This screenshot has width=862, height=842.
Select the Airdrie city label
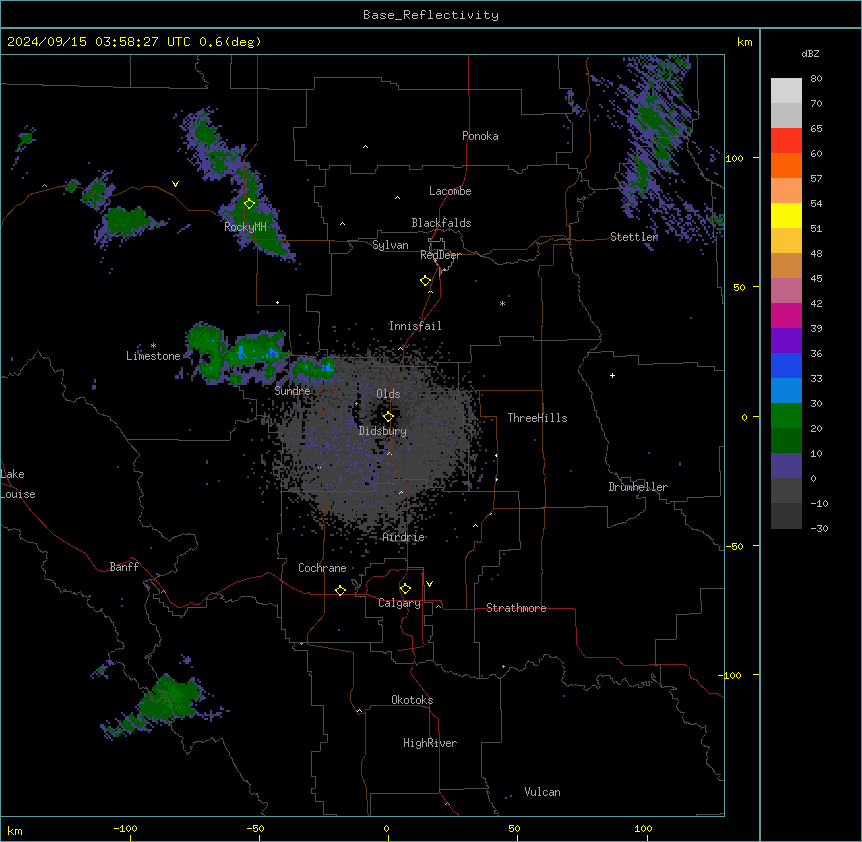tap(404, 537)
